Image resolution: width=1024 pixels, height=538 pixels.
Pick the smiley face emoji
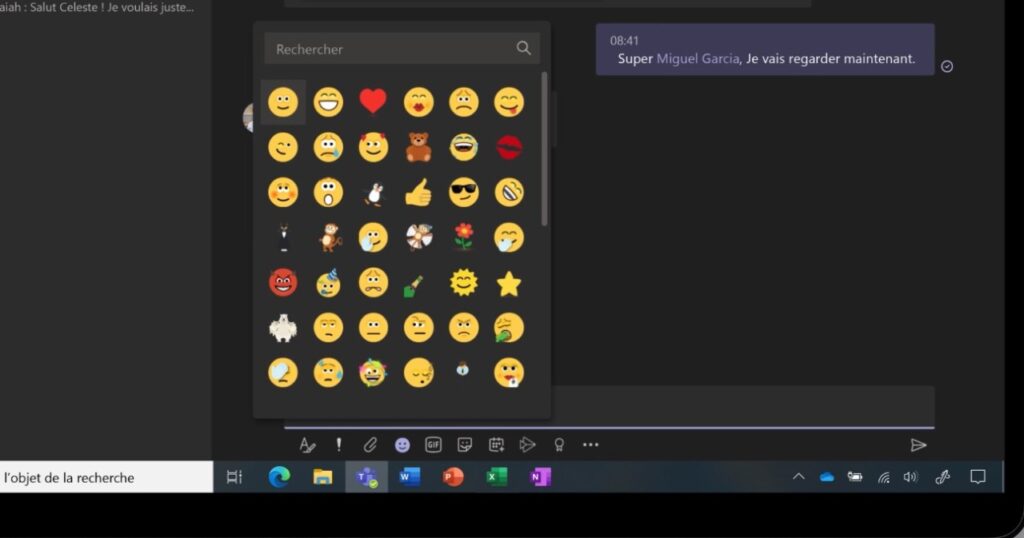283,103
